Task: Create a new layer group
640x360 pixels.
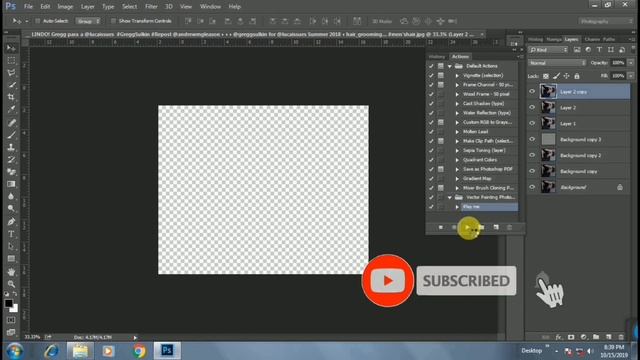Action: coord(596,337)
